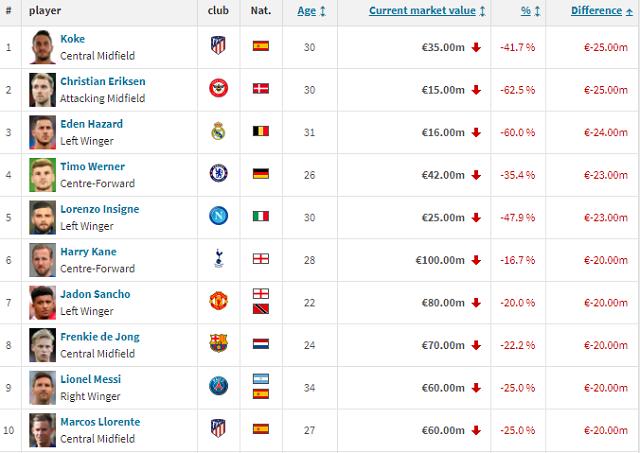Open the Napoli crest in Insigne's row
The width and height of the screenshot is (640, 453).
click(218, 216)
